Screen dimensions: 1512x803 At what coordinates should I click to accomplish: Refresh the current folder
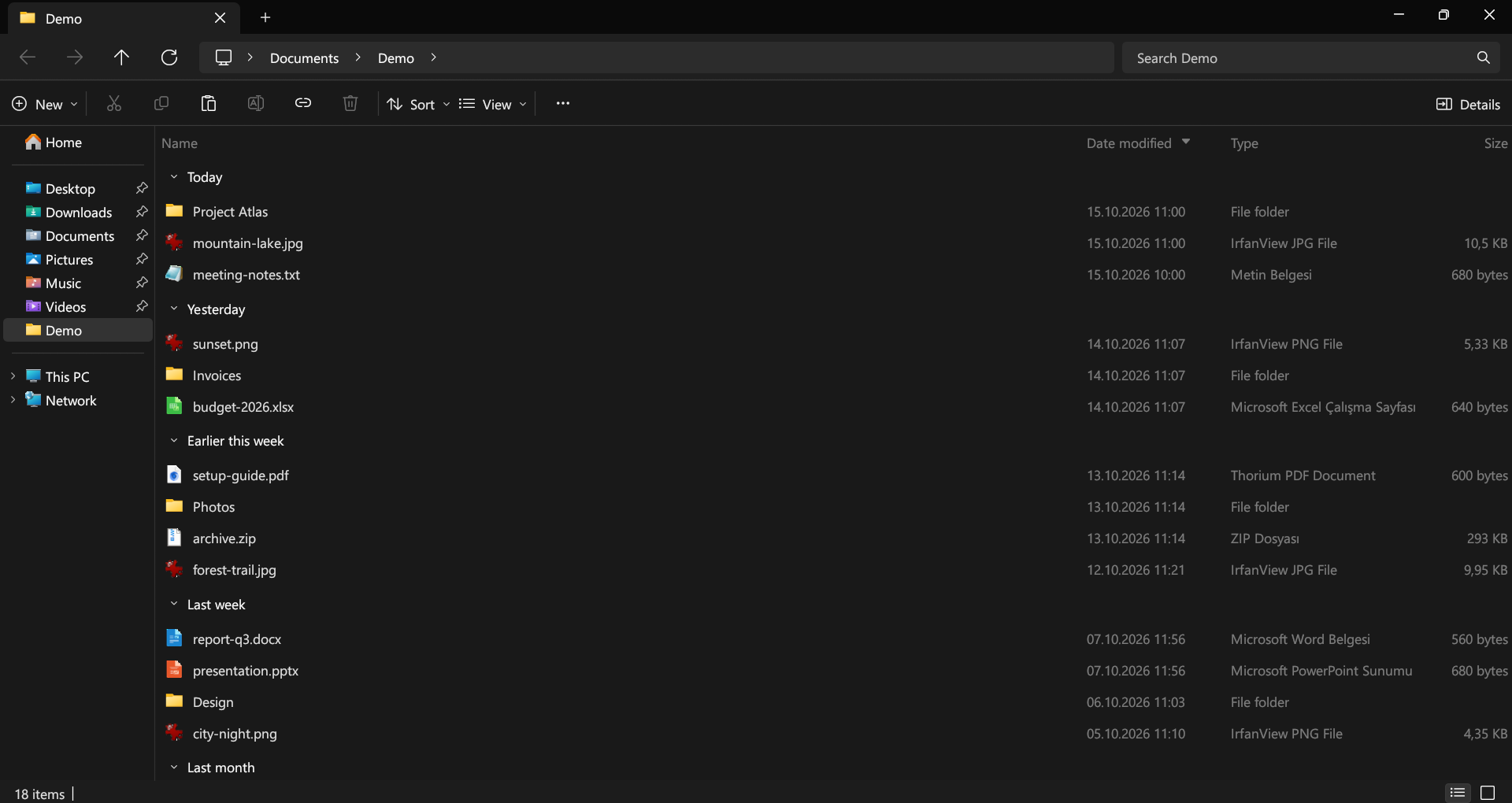[169, 57]
